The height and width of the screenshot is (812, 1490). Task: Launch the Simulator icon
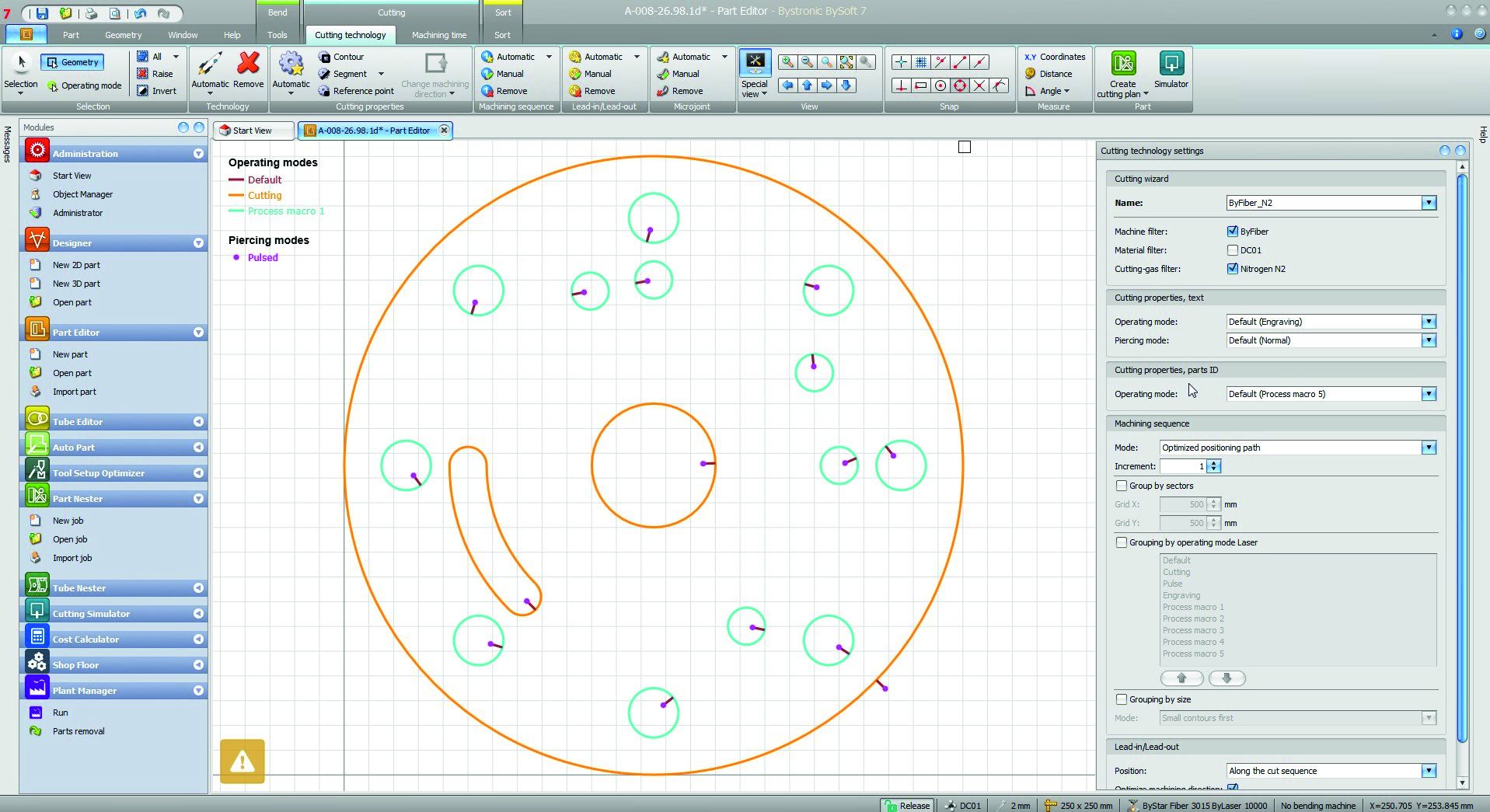coord(1171,63)
